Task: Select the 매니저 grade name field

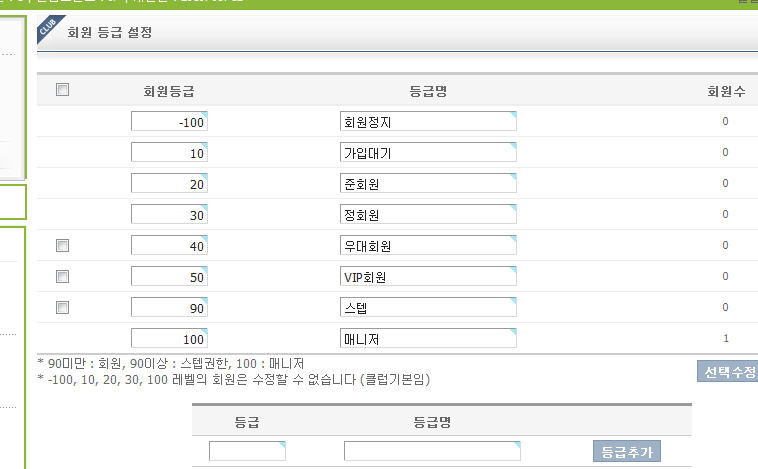Action: click(x=428, y=339)
